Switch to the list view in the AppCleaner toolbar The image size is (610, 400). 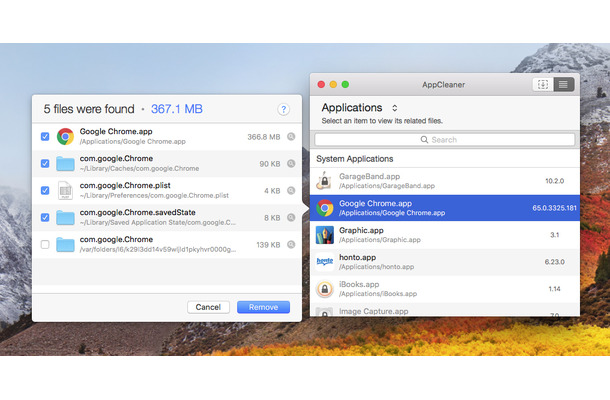coord(563,84)
